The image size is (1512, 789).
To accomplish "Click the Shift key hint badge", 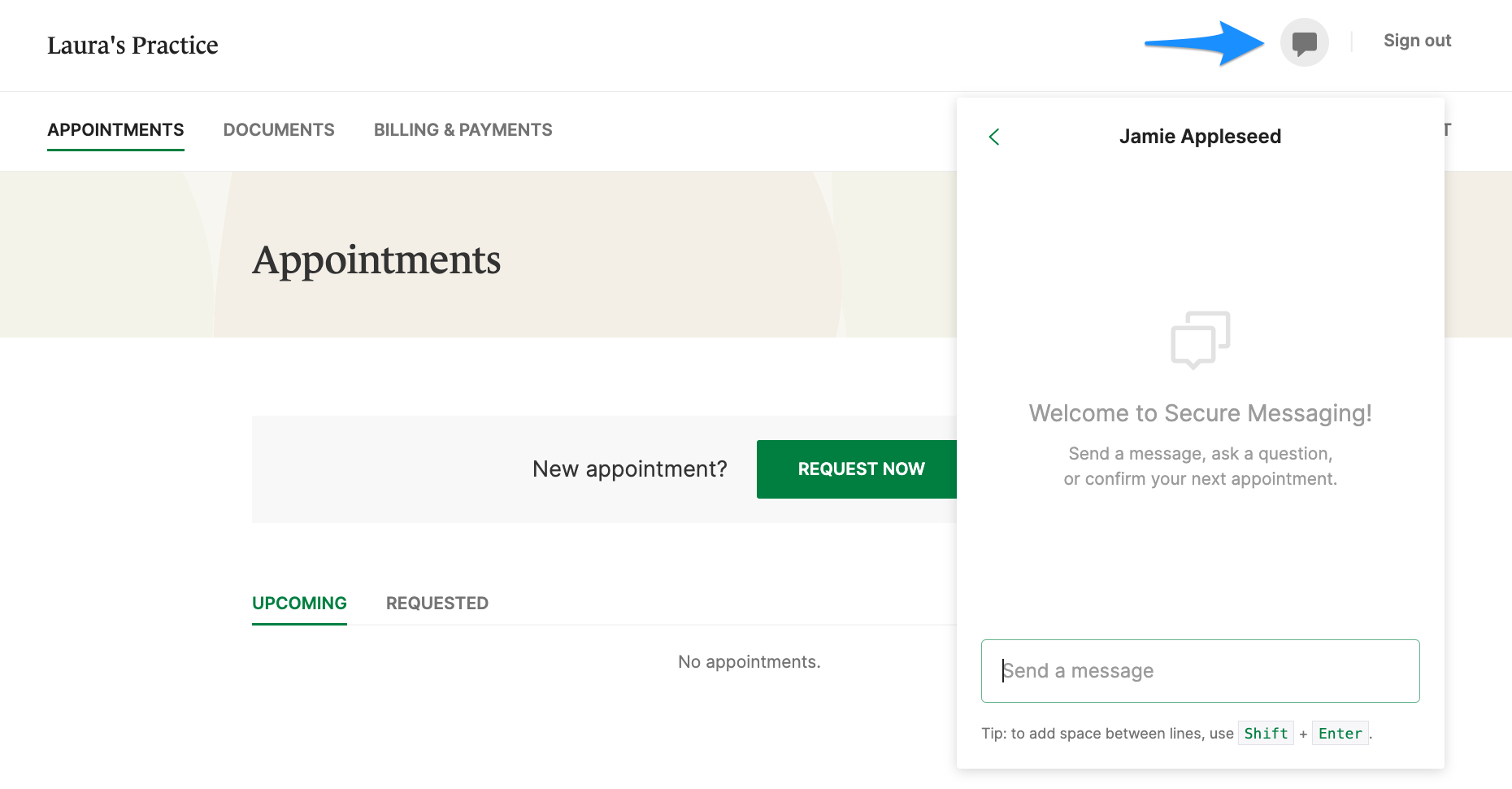I will click(1265, 733).
